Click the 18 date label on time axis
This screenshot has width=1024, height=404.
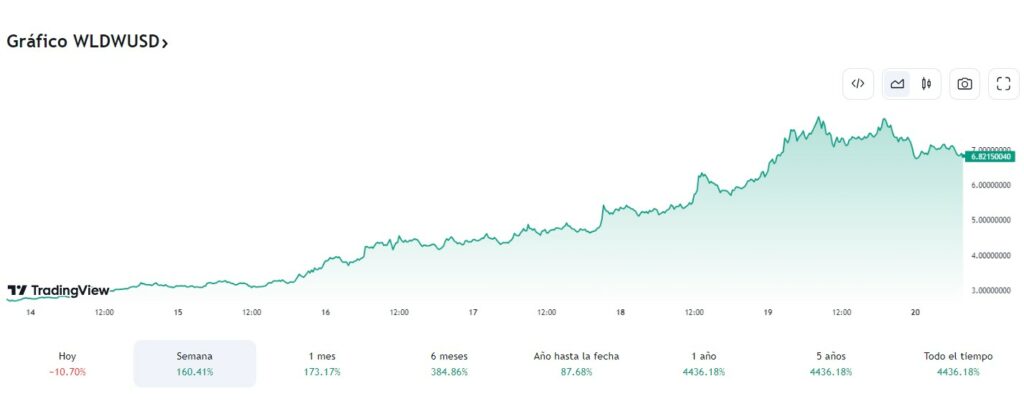tap(621, 312)
